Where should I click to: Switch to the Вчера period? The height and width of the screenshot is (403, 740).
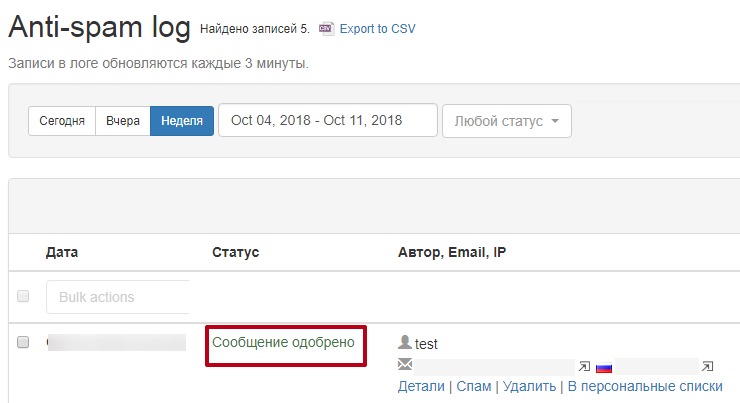[x=123, y=121]
